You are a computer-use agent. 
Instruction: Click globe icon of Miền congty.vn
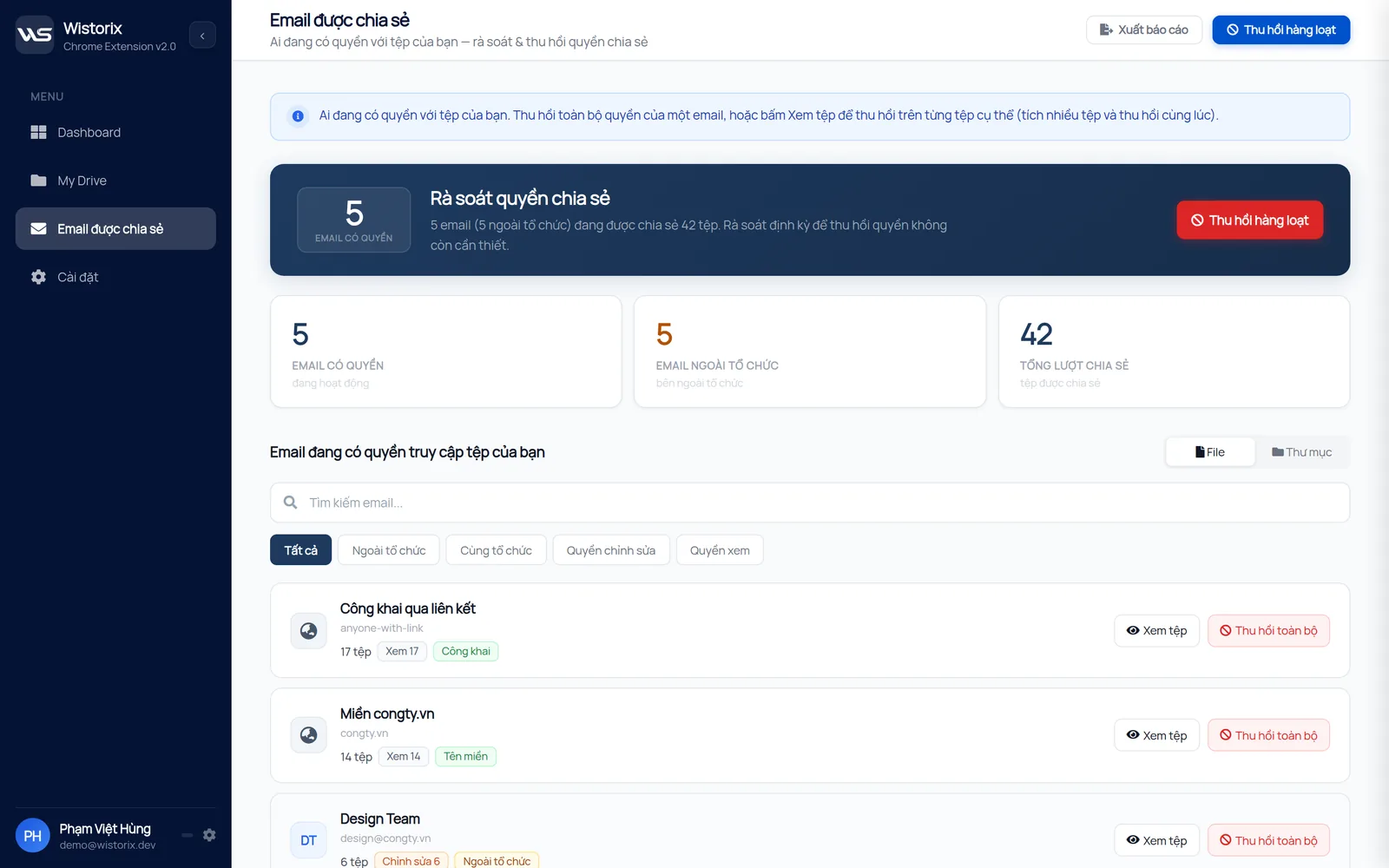point(308,735)
